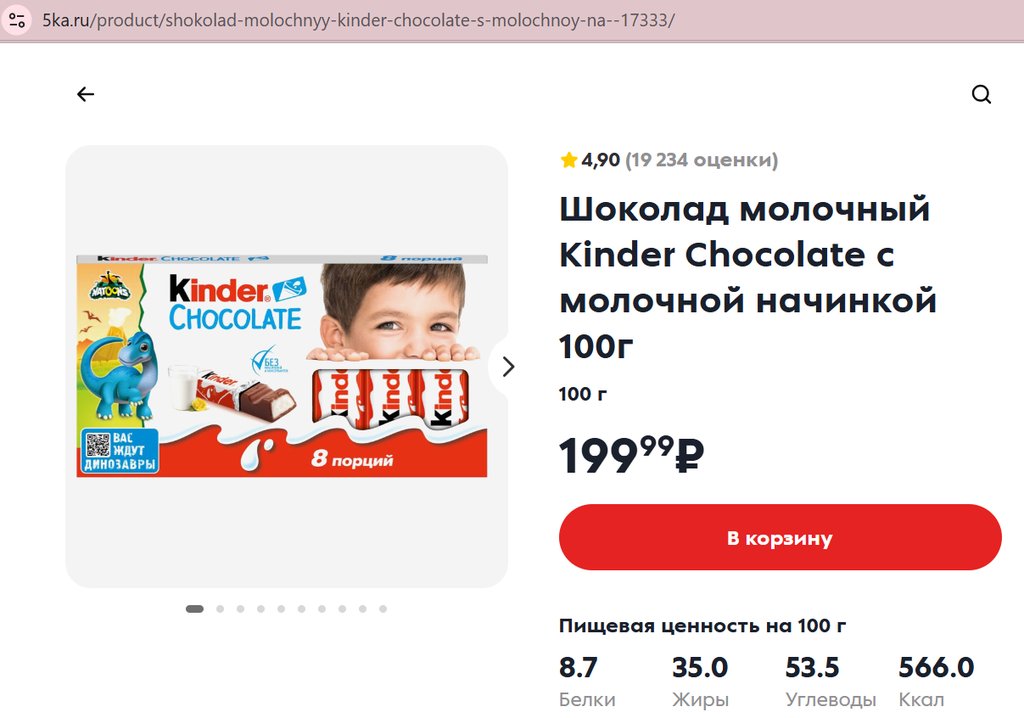Click the yellow rating star icon
Image resolution: width=1024 pixels, height=718 pixels.
click(x=569, y=160)
